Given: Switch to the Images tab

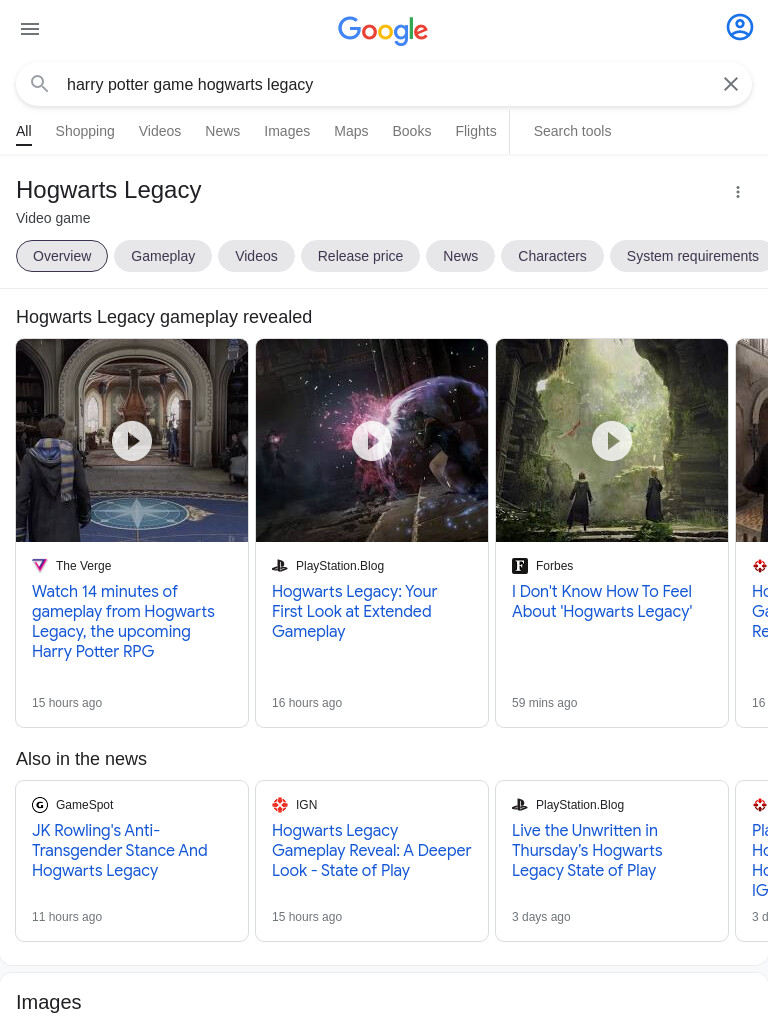Looking at the screenshot, I should [x=287, y=131].
